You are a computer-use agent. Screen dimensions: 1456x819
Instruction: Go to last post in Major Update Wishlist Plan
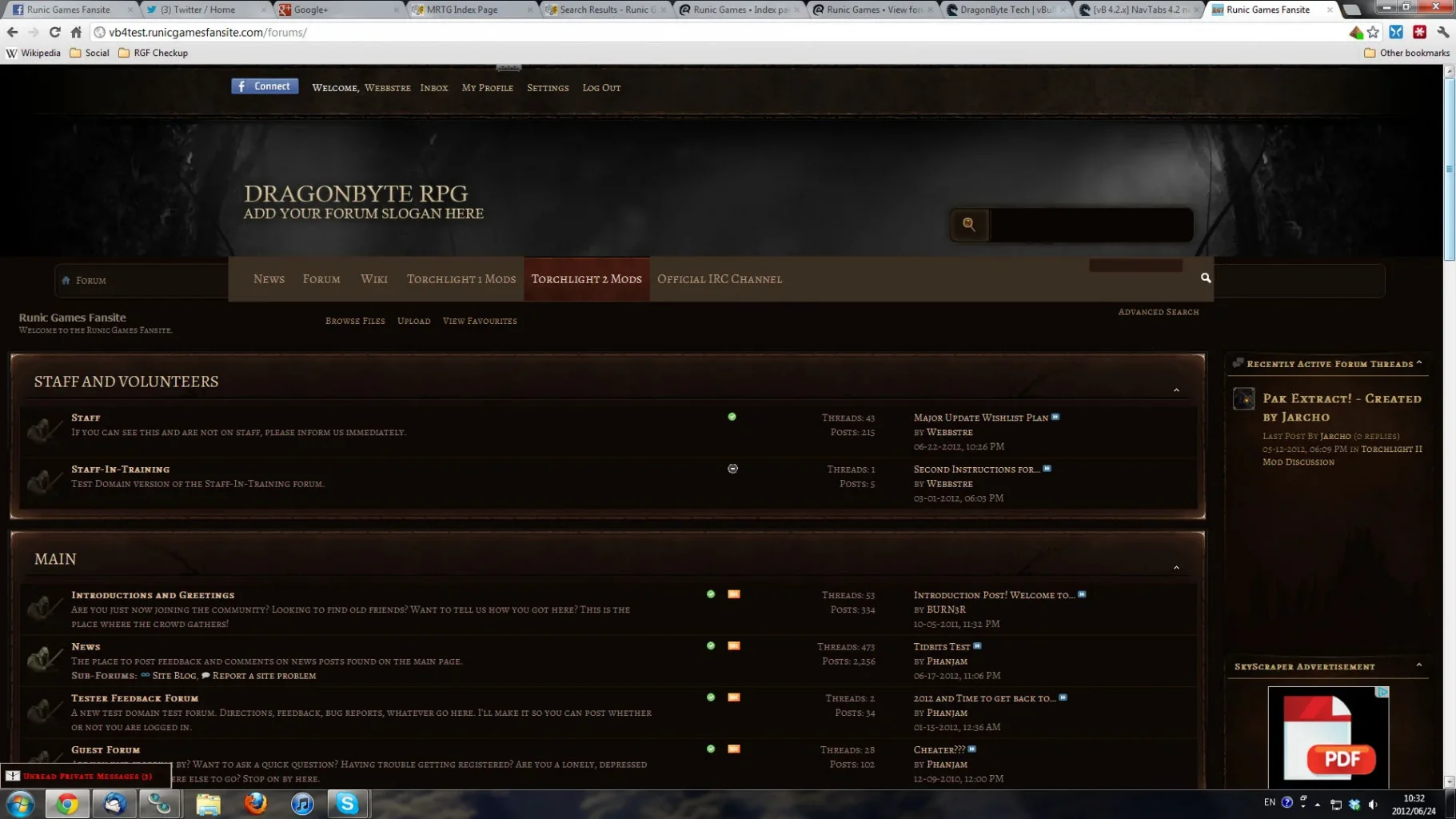tap(1055, 417)
